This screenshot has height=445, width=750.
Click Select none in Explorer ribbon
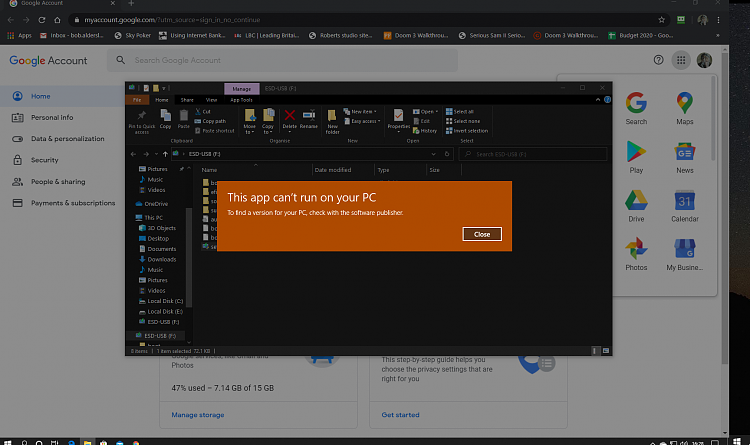pyautogui.click(x=463, y=121)
